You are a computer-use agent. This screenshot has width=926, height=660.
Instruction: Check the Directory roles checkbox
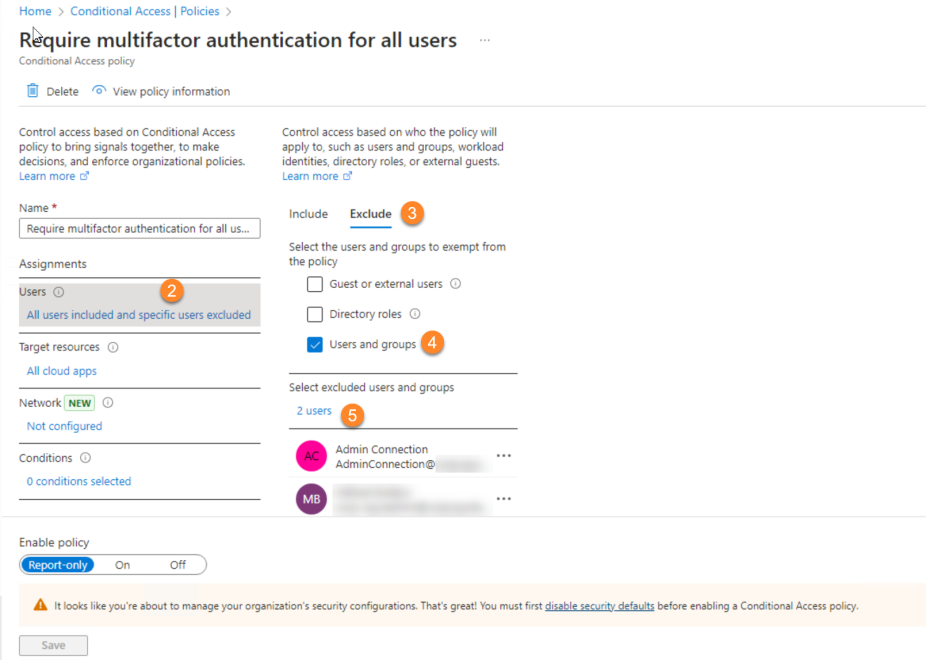pos(315,314)
